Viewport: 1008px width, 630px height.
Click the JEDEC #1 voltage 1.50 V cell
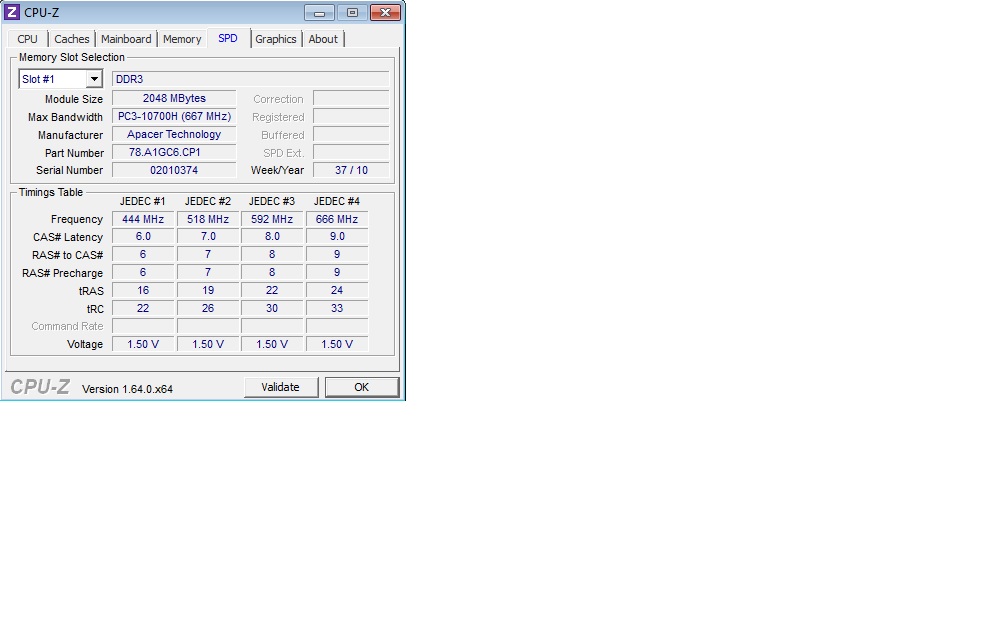pyautogui.click(x=143, y=345)
